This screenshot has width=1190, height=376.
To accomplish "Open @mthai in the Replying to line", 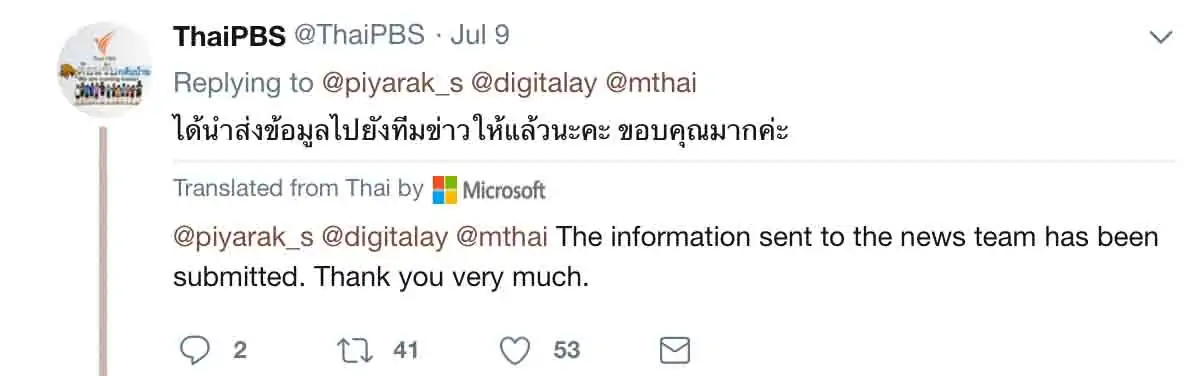I will click(651, 83).
